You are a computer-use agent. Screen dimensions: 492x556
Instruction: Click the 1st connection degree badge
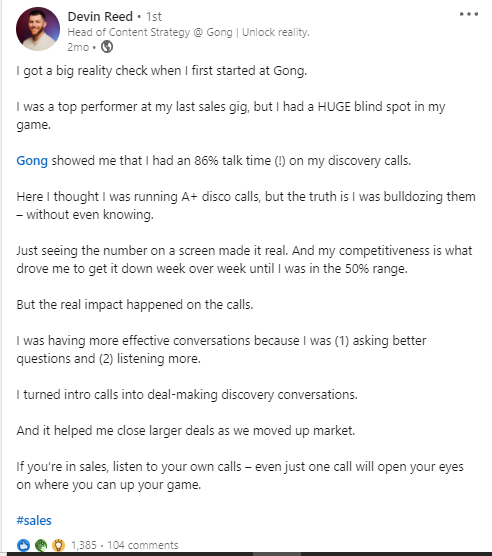154,17
